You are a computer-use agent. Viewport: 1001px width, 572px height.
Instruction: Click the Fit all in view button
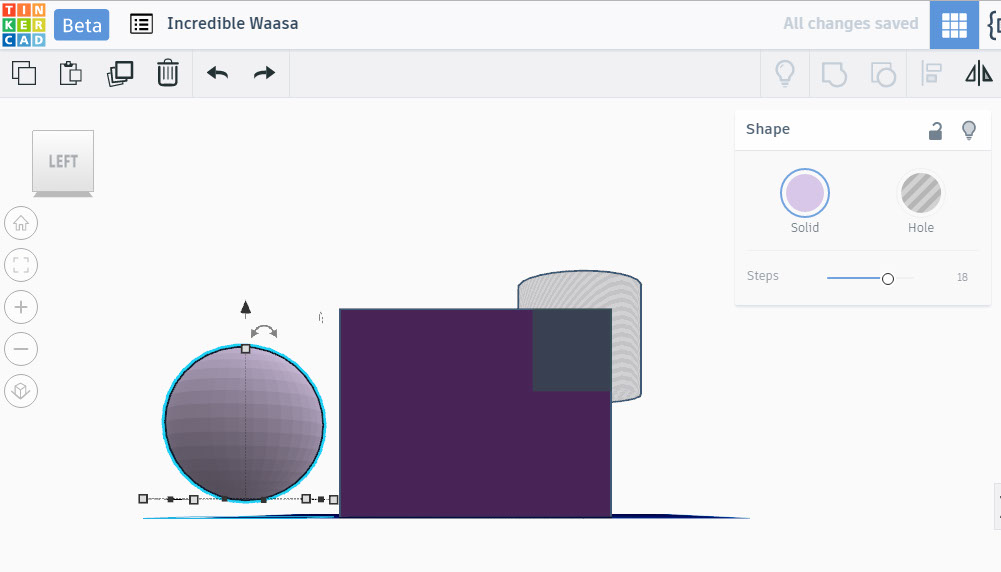[21, 265]
